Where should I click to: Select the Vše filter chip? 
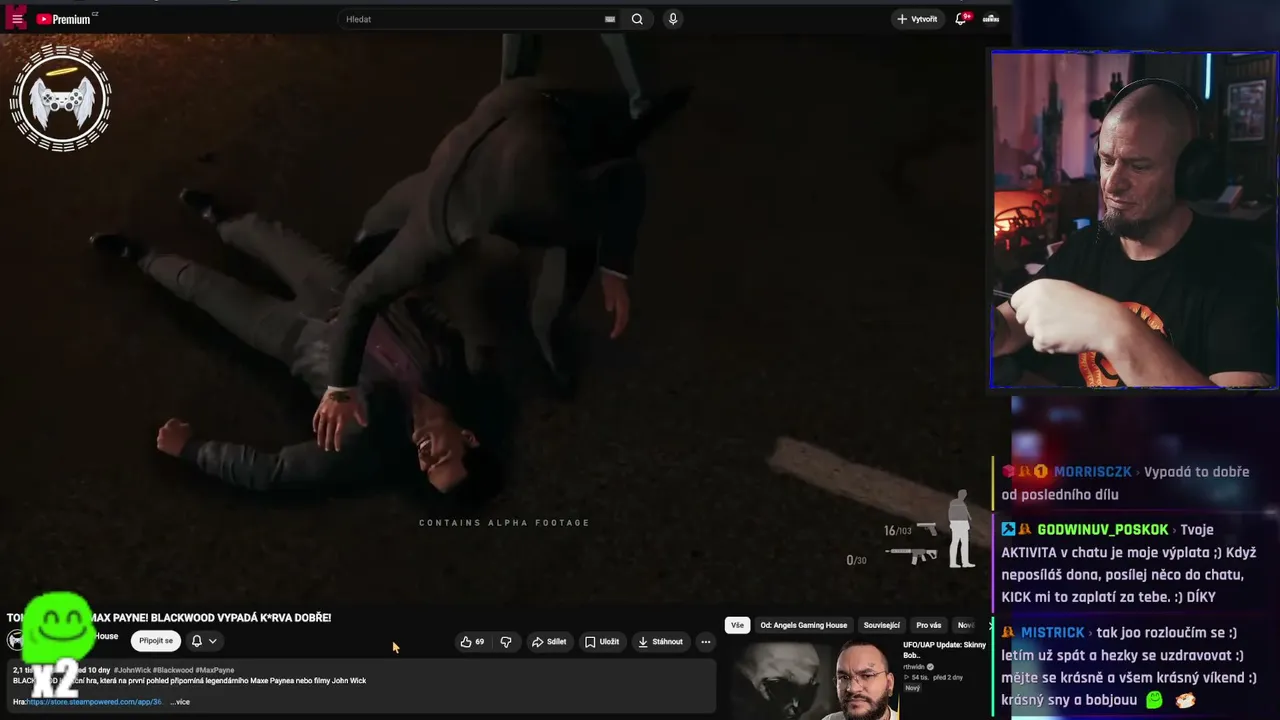coord(737,625)
